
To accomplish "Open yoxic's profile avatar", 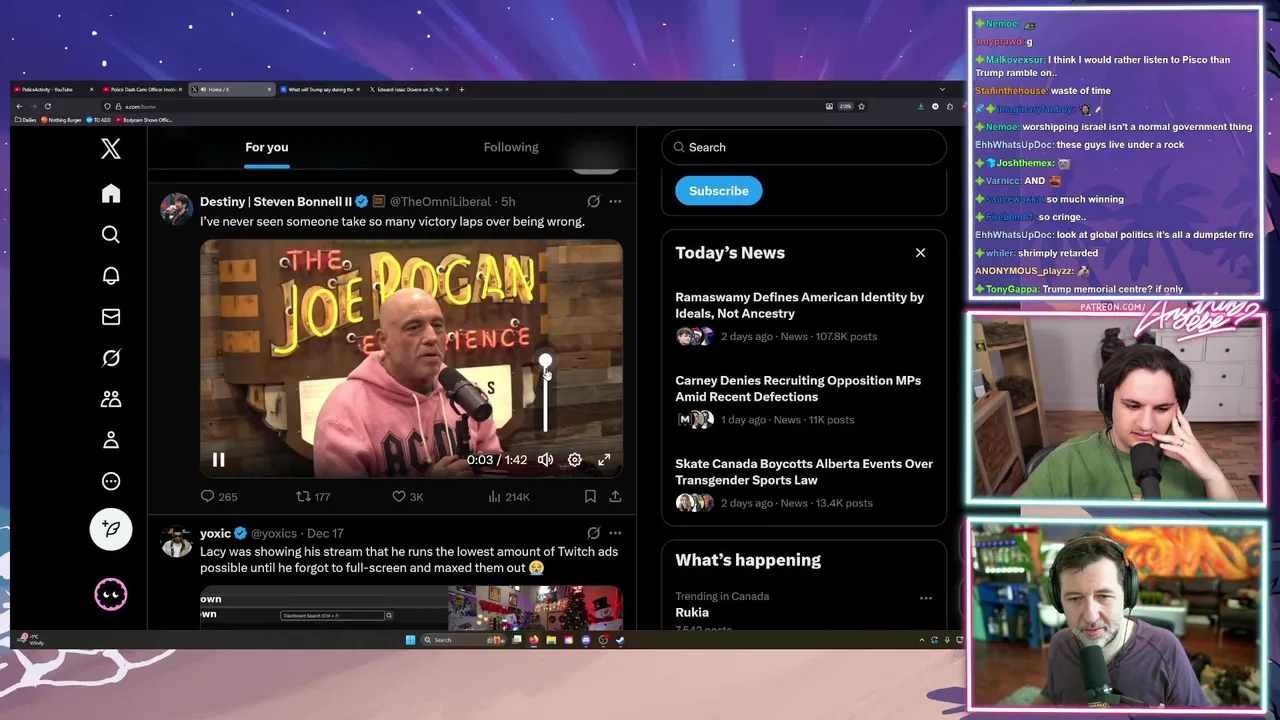I will coord(177,541).
